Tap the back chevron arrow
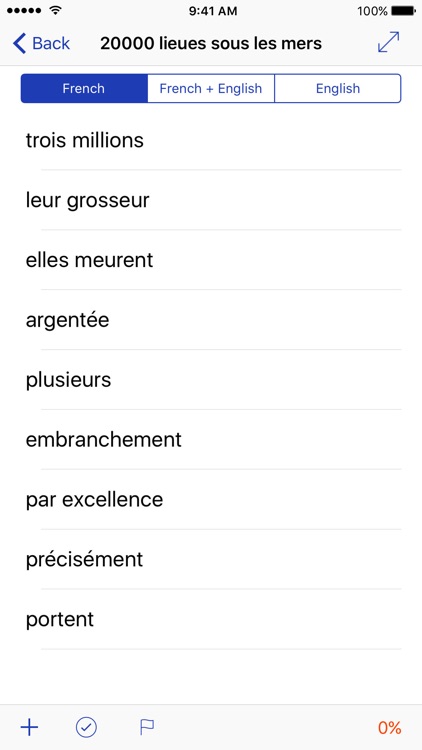Image resolution: width=422 pixels, height=750 pixels. (x=19, y=43)
